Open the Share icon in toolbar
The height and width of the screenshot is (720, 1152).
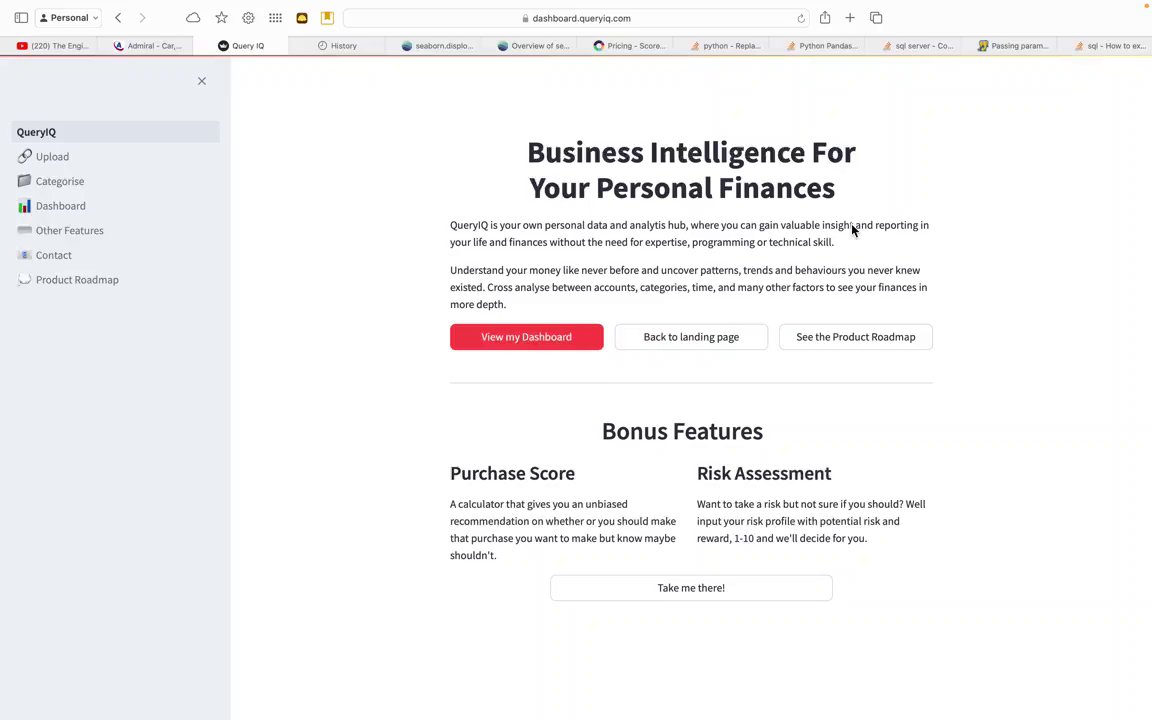[x=825, y=18]
